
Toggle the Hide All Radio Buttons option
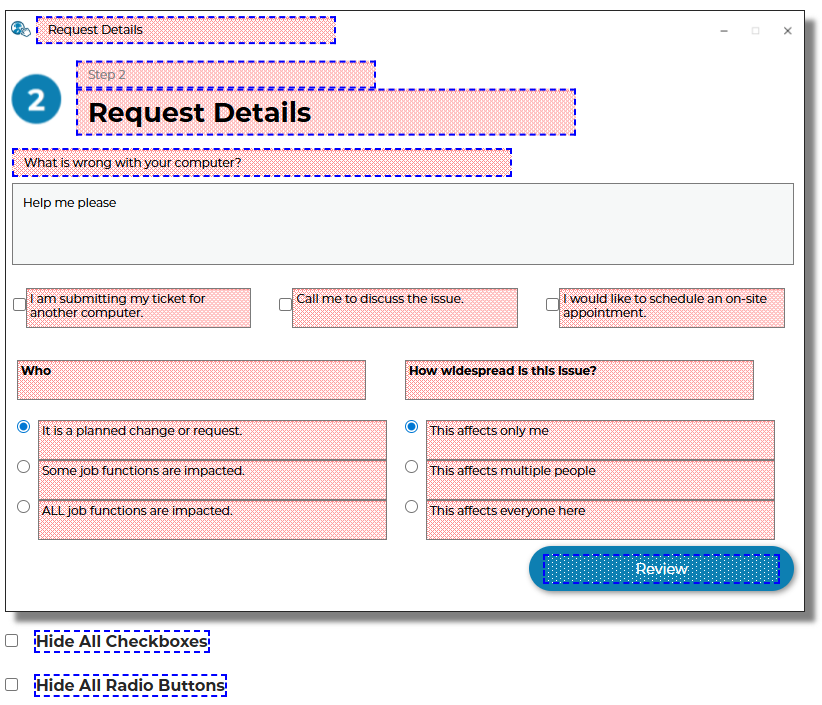pos(12,685)
